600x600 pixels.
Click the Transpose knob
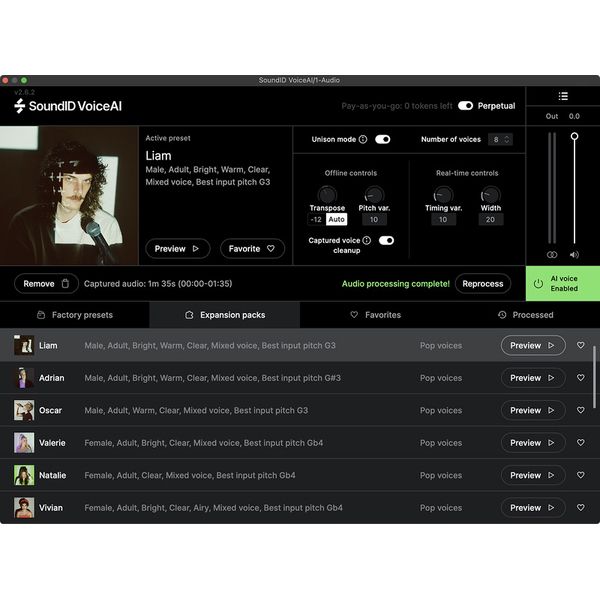coord(327,195)
